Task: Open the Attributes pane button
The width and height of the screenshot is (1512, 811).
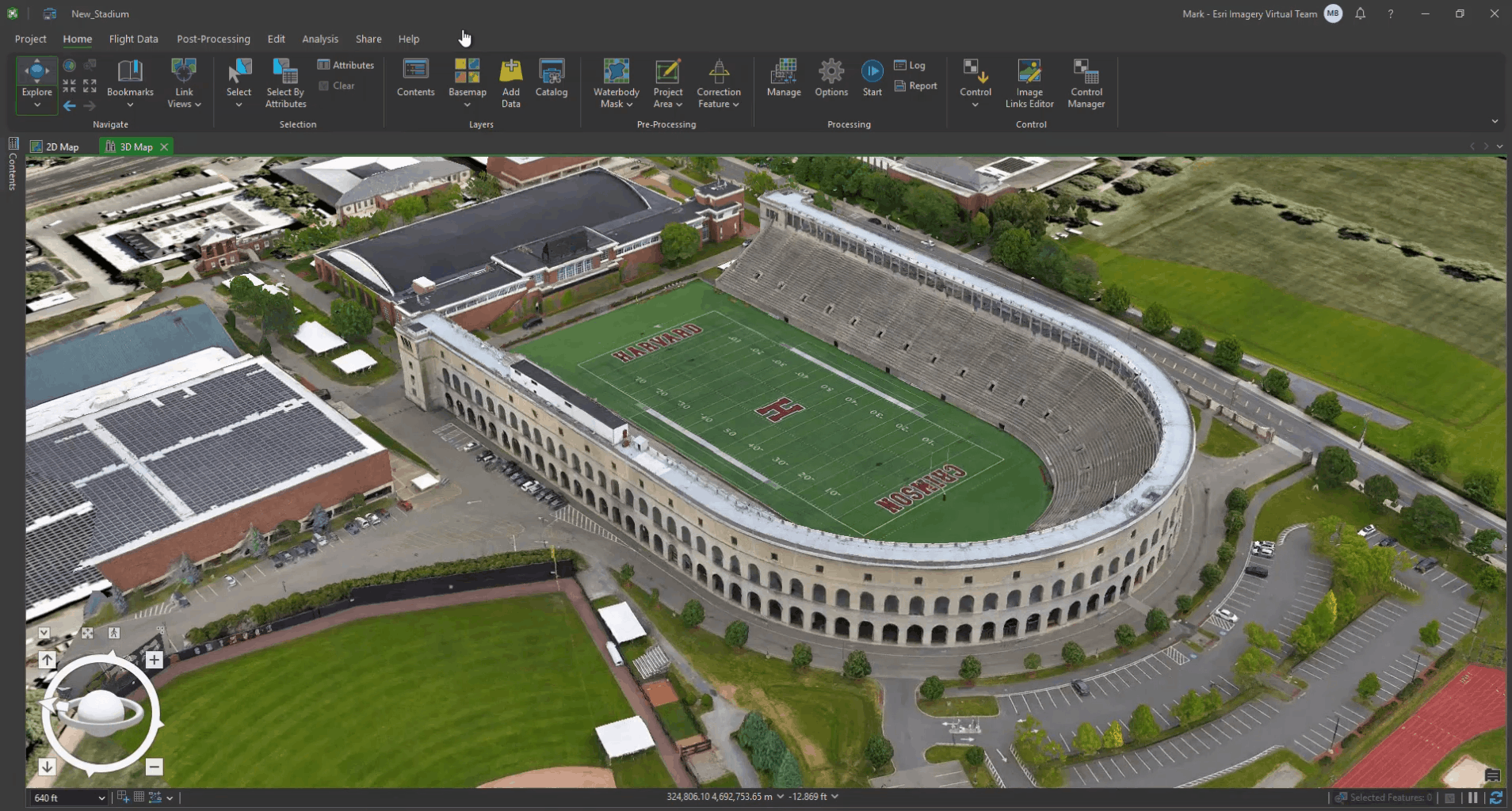Action: click(346, 65)
